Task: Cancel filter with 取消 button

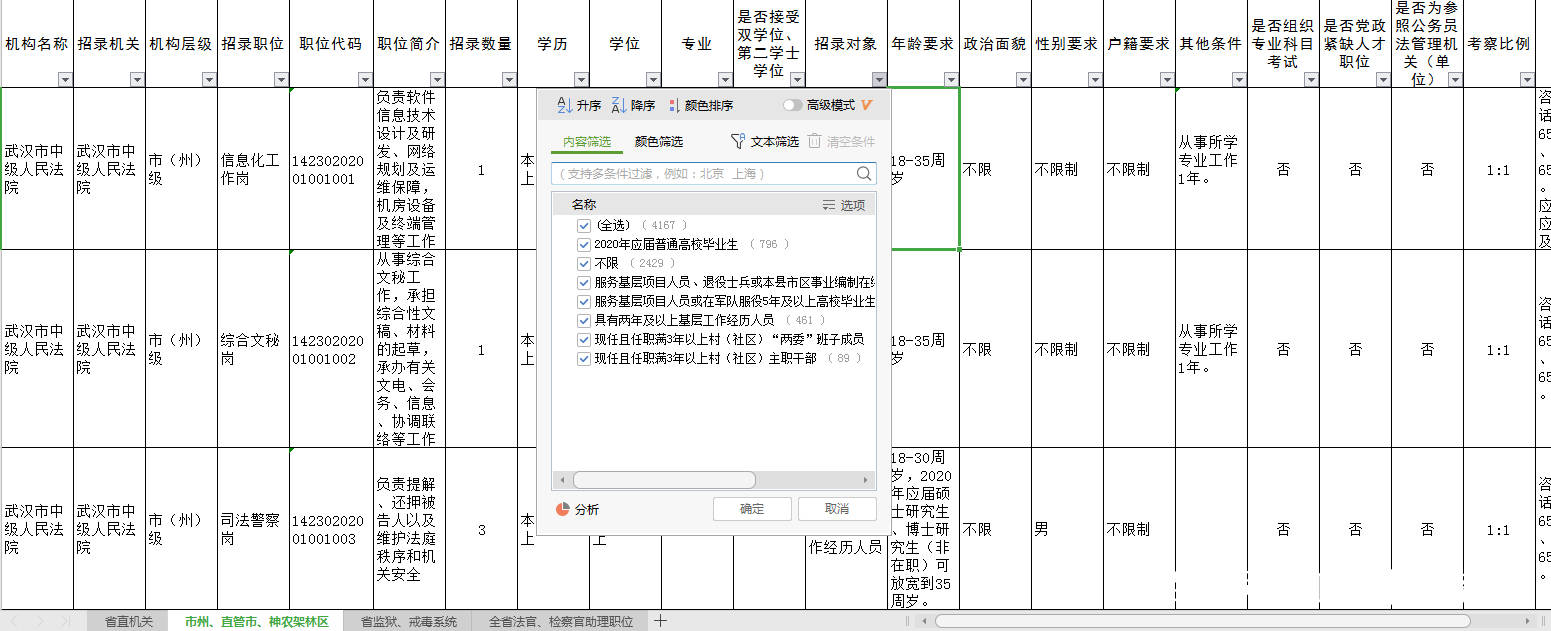Action: coord(837,509)
